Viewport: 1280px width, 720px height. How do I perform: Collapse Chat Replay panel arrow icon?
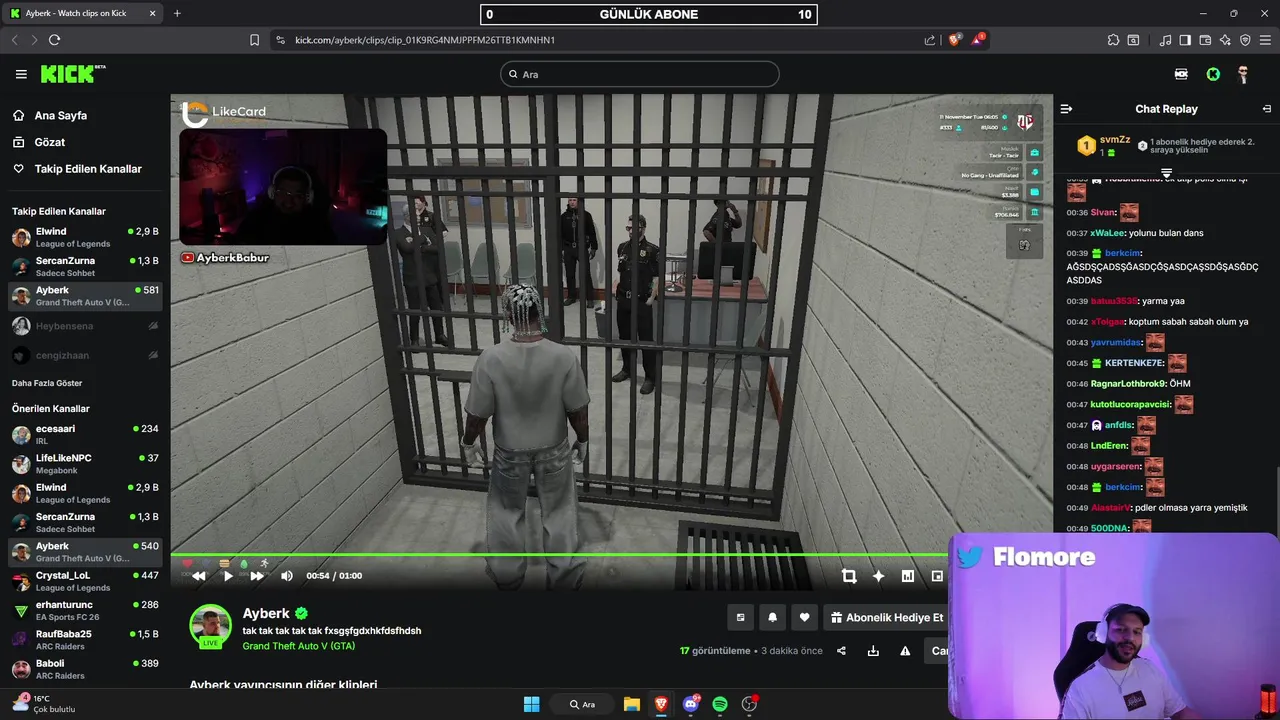click(1066, 109)
